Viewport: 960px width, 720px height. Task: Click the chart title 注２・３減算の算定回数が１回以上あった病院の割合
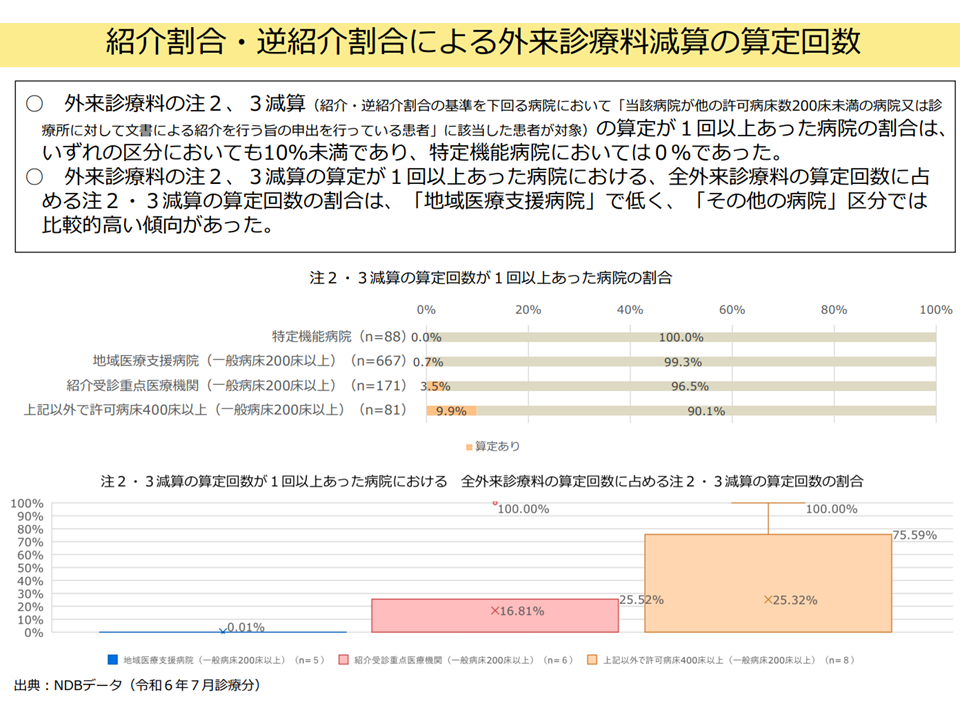[x=490, y=278]
